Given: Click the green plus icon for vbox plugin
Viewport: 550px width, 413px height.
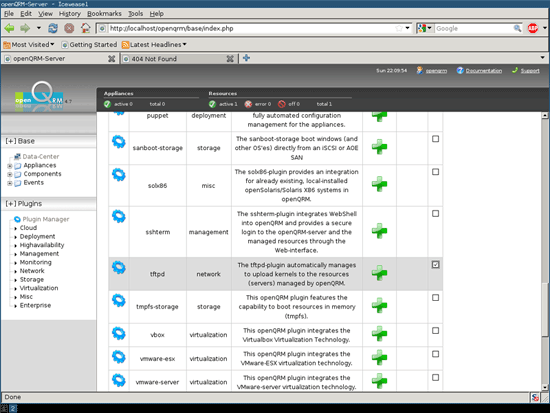Looking at the screenshot, I should coord(379,334).
